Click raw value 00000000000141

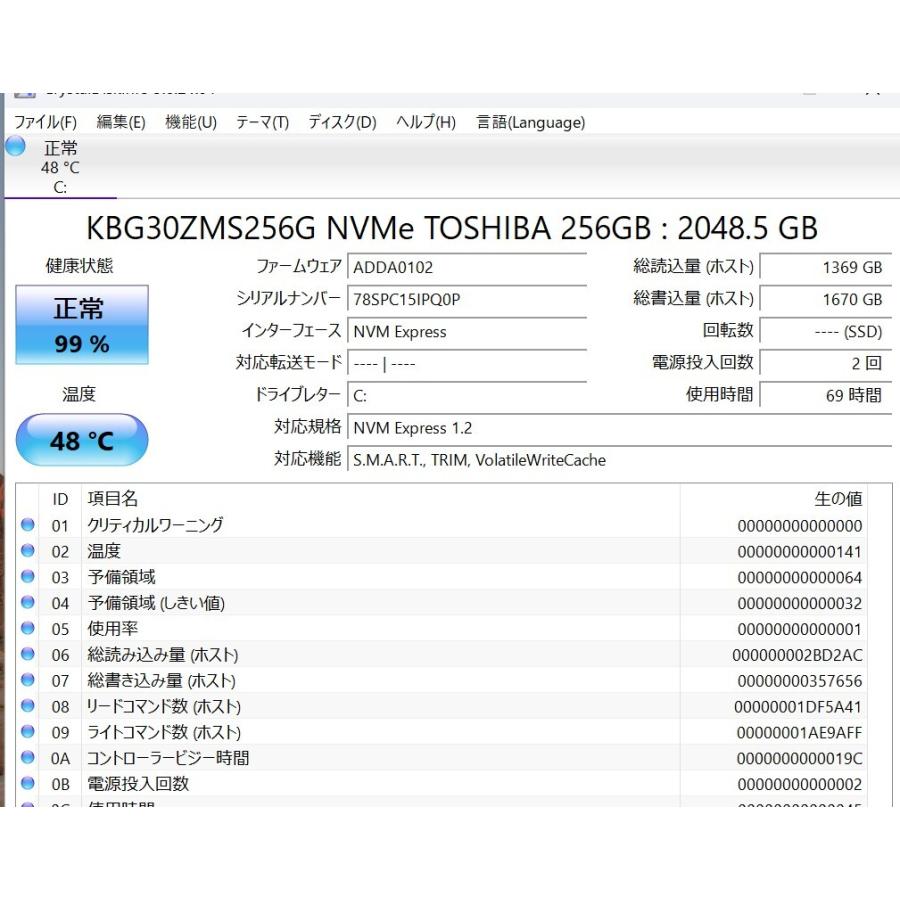click(800, 552)
